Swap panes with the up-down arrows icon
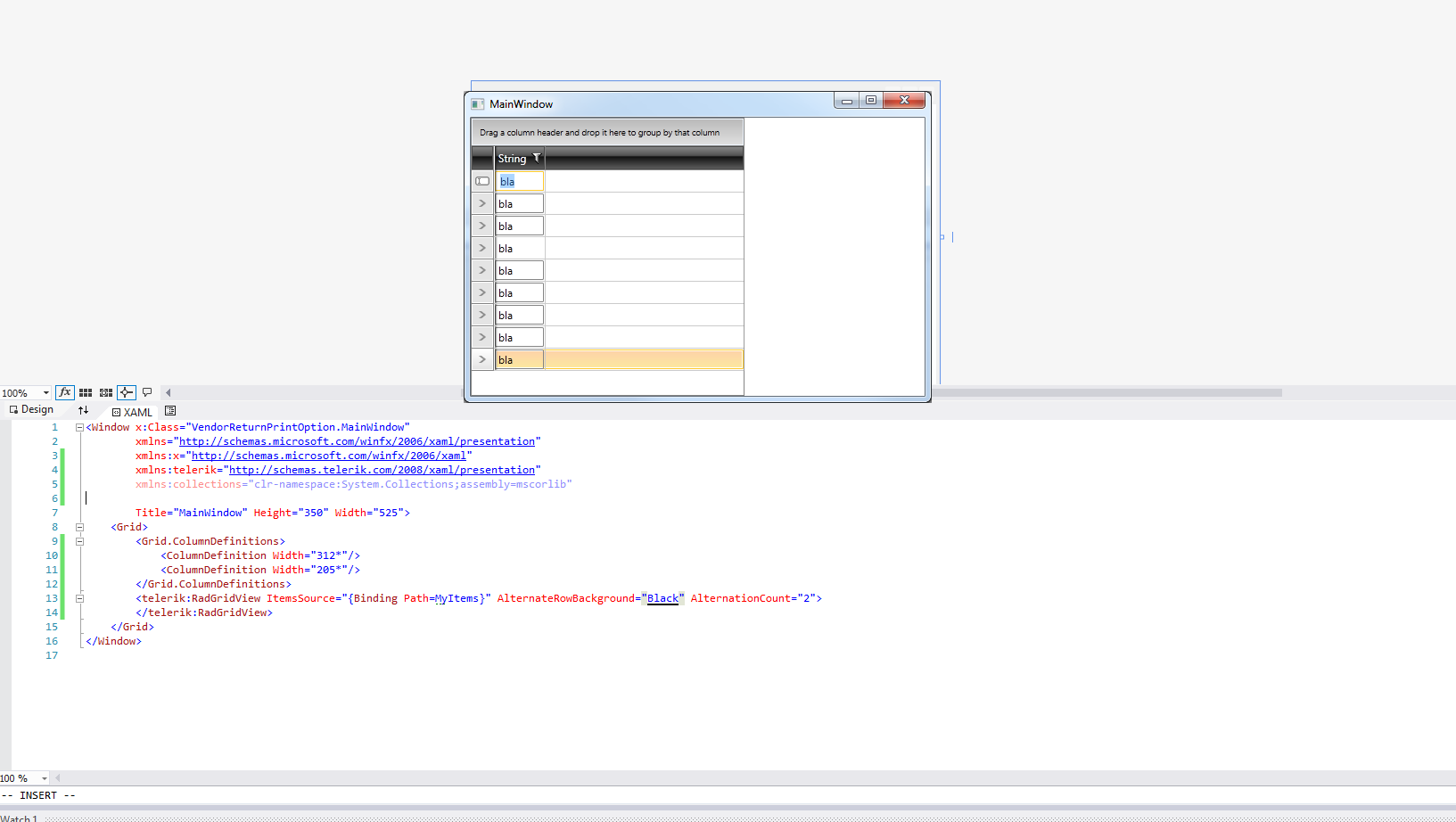The width and height of the screenshot is (1456, 822). (83, 410)
